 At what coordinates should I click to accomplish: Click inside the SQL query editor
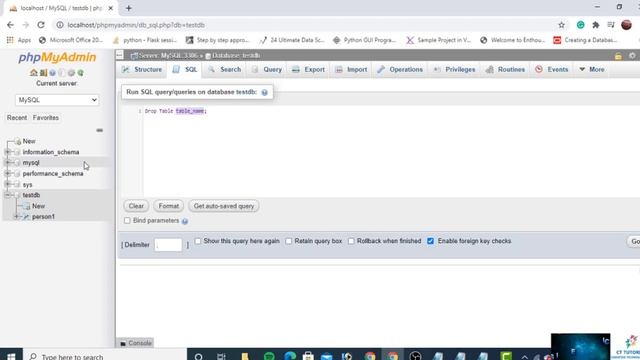tap(391, 151)
